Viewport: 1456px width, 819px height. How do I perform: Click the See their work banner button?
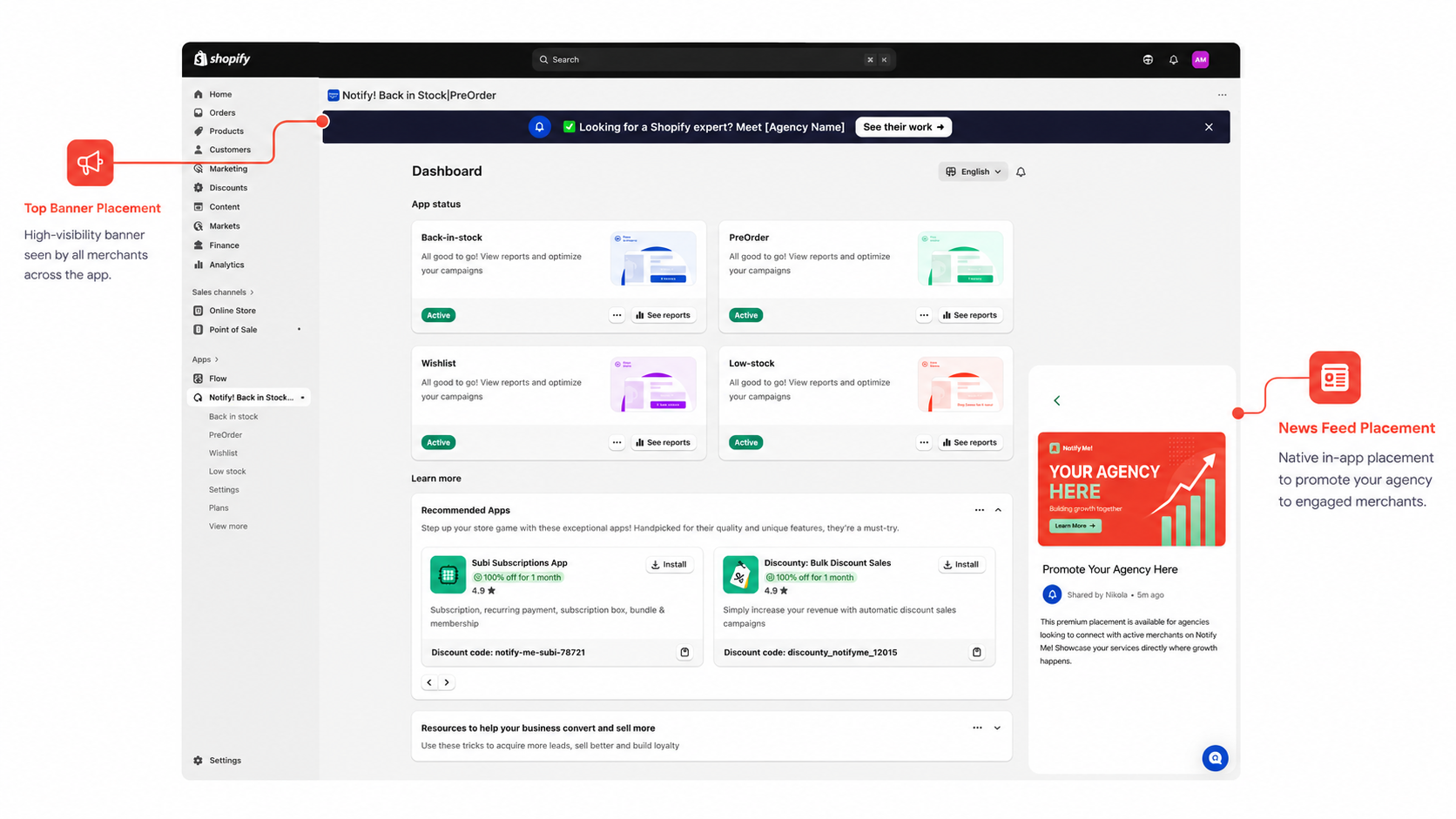coord(903,127)
